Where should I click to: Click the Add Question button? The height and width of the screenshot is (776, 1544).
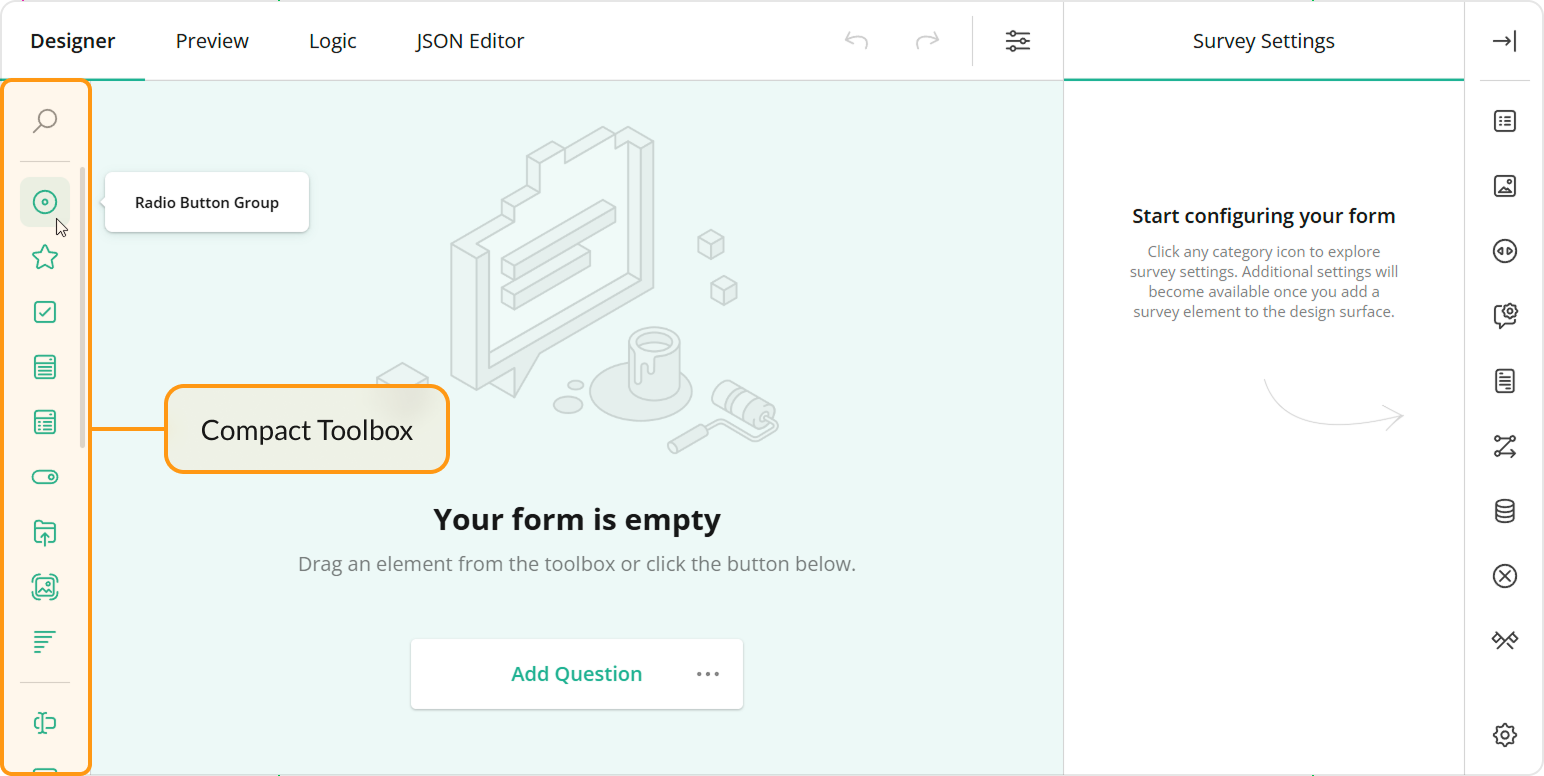tap(576, 674)
